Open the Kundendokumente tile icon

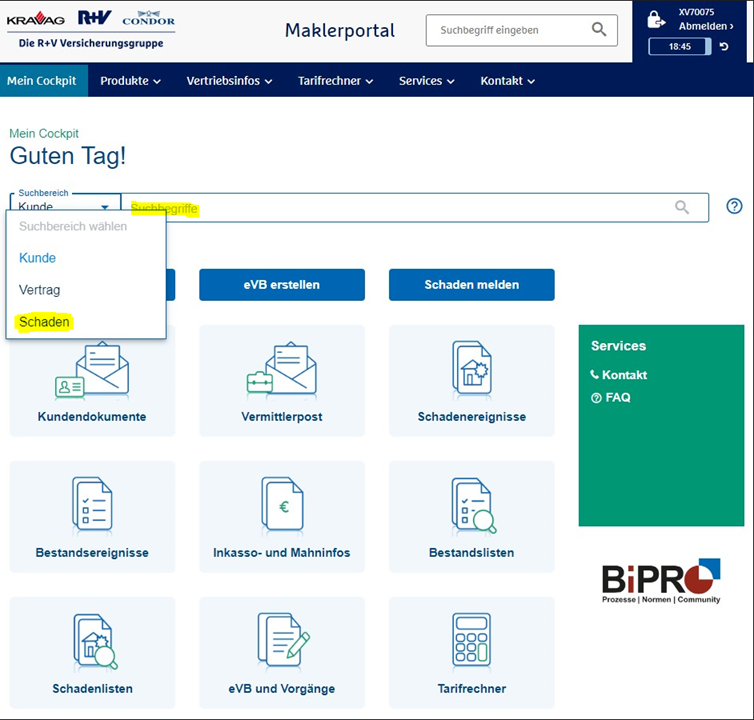click(92, 371)
